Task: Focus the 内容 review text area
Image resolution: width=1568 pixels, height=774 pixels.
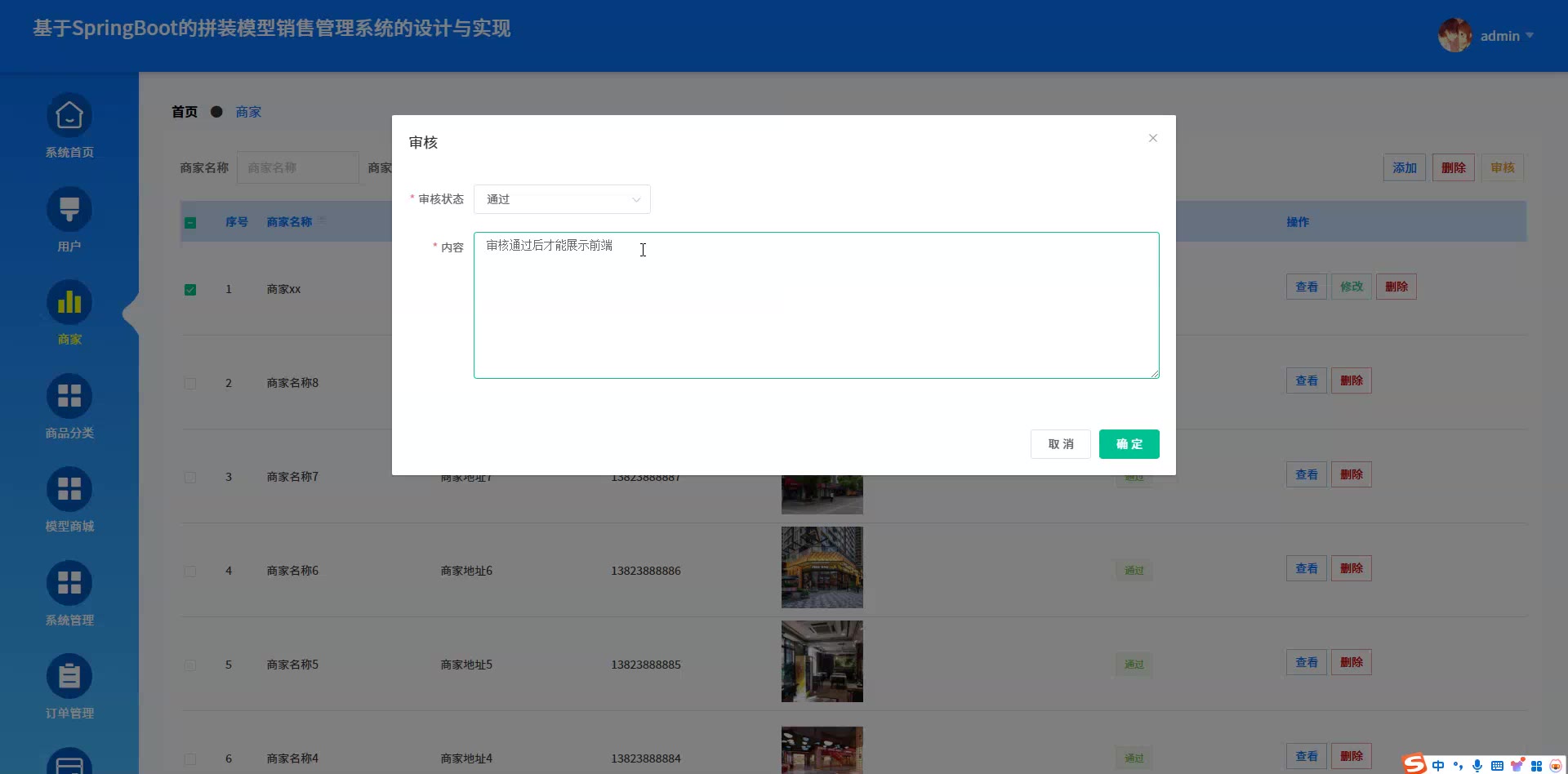Action: [817, 305]
